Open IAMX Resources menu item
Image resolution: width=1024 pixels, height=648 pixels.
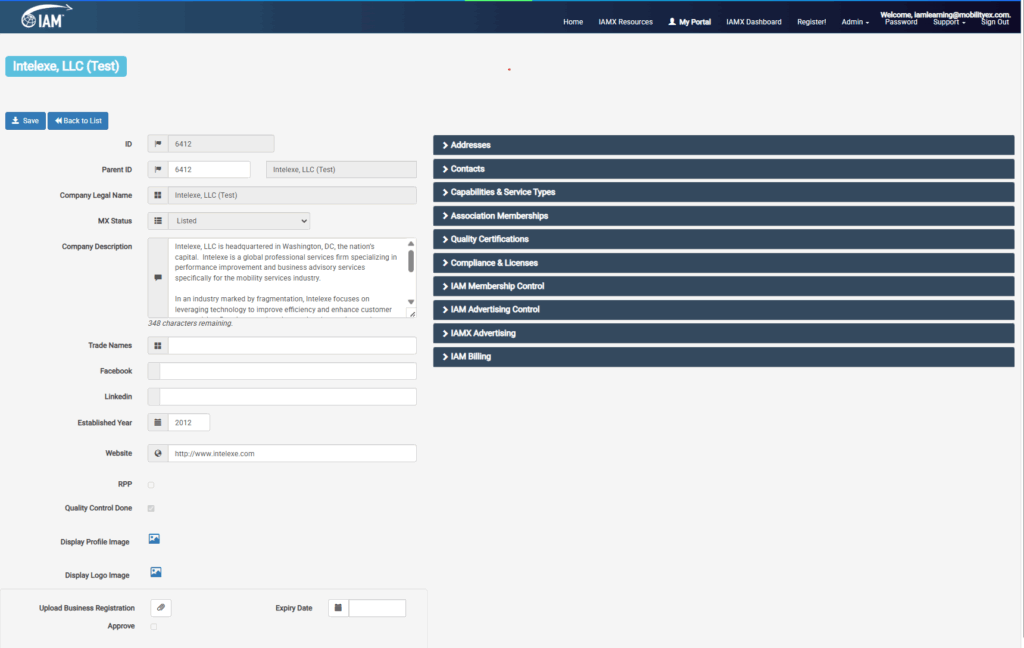[626, 22]
